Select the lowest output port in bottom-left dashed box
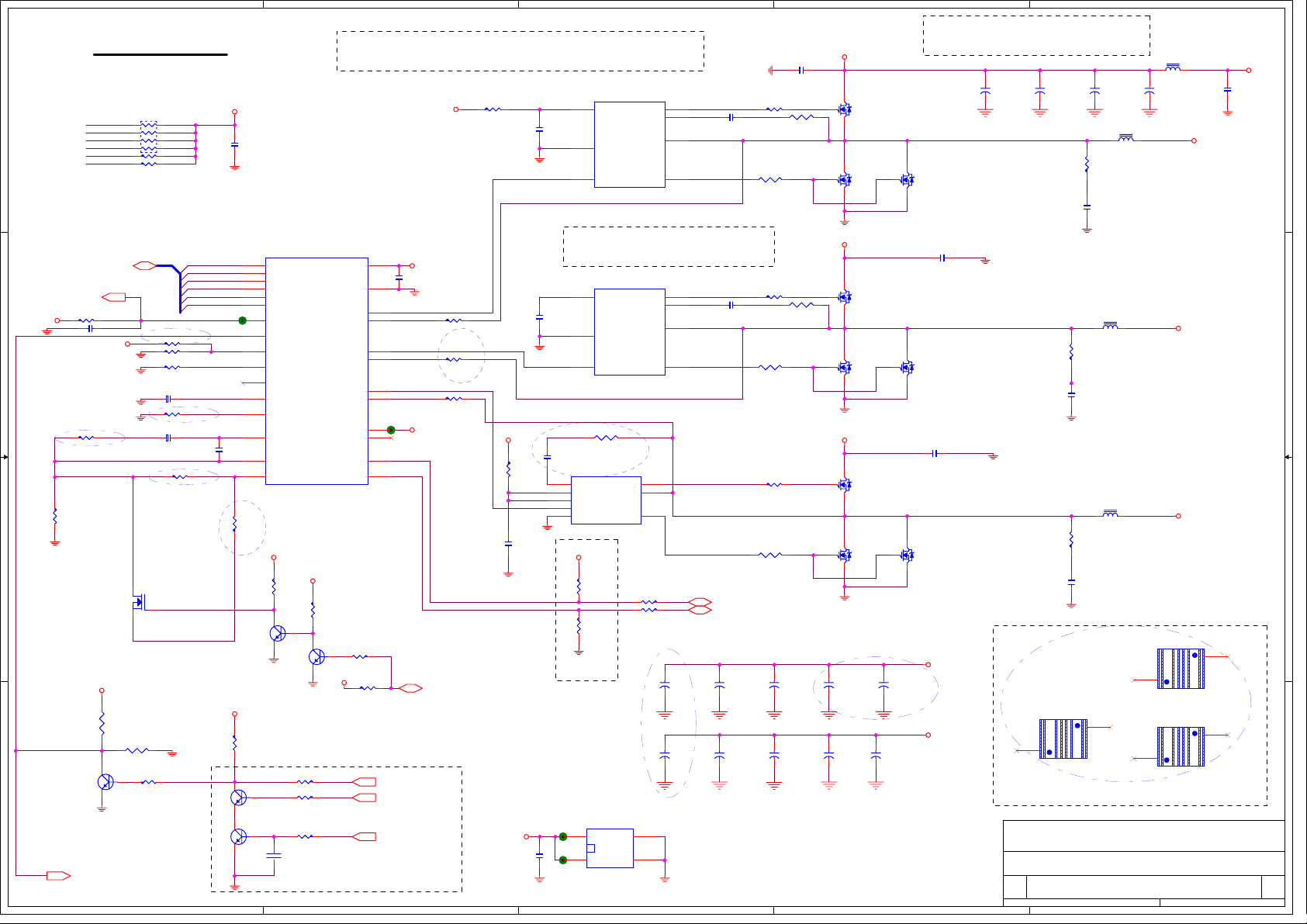 pyautogui.click(x=364, y=836)
